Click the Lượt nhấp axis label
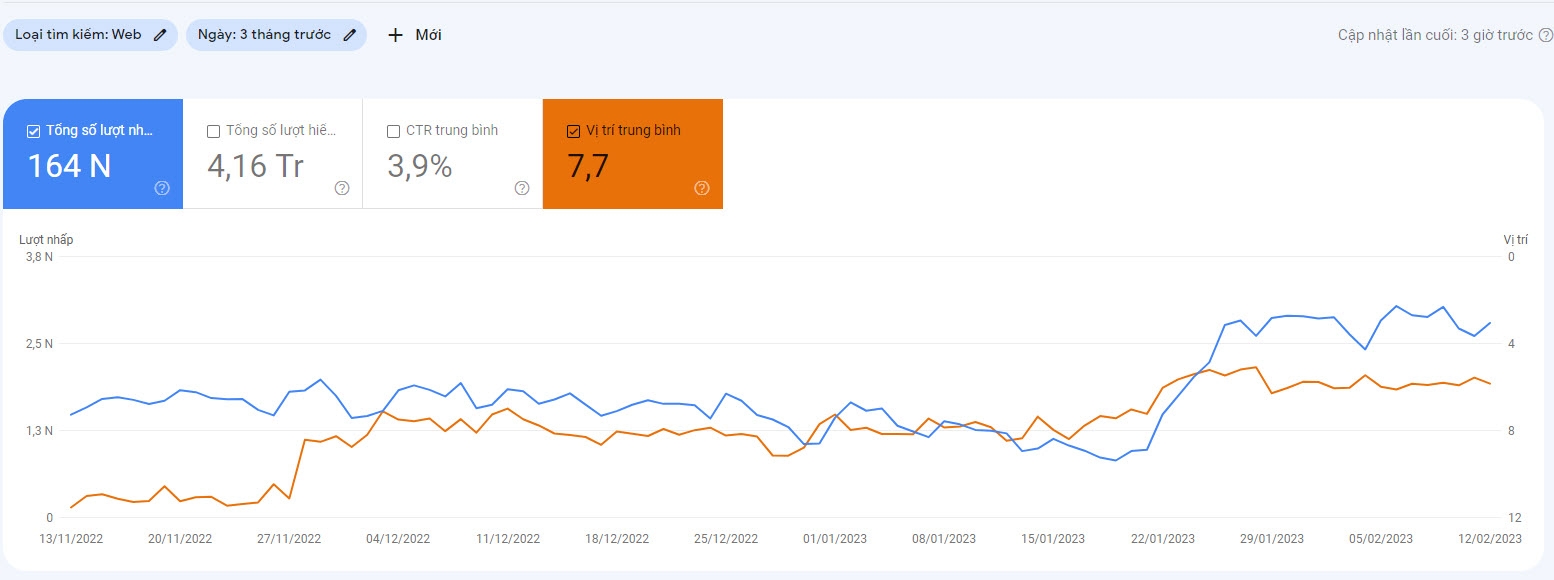The height and width of the screenshot is (580, 1554). pyautogui.click(x=46, y=240)
